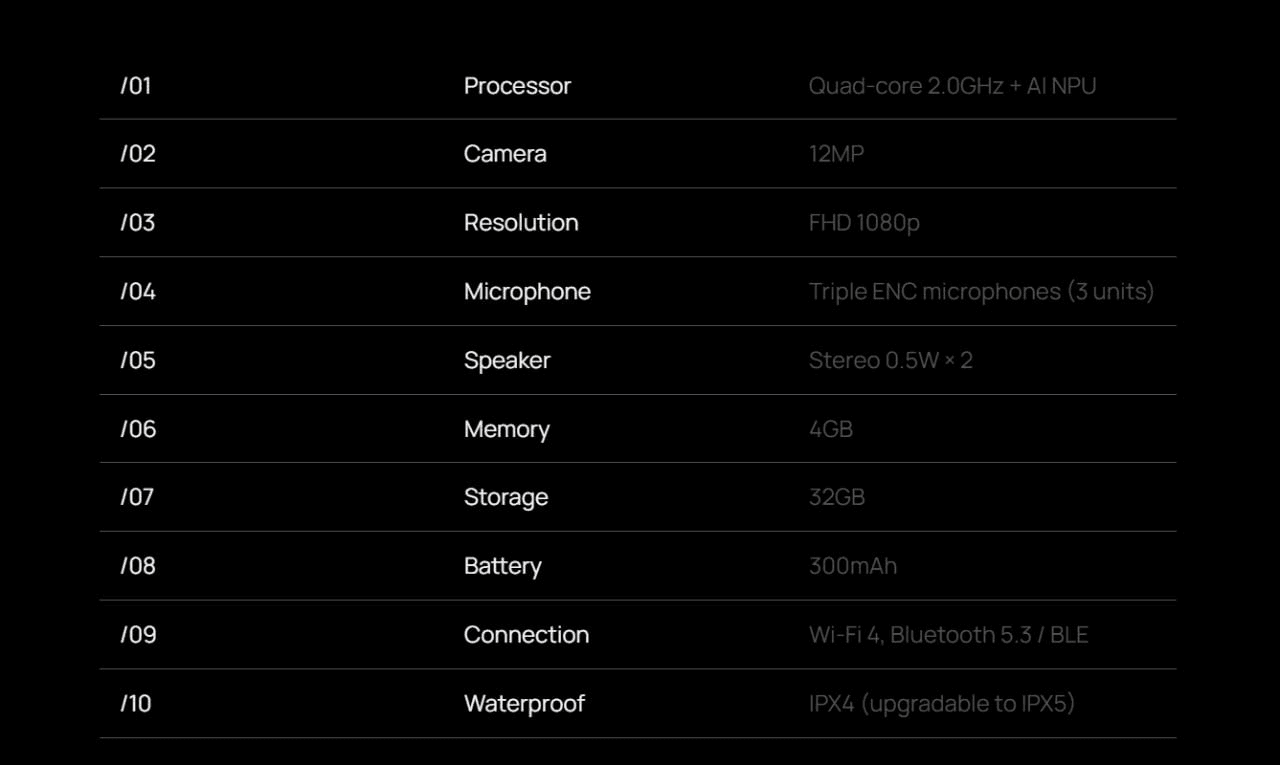Viewport: 1280px width, 765px height.
Task: Click the /10 row number
Action: coord(136,704)
